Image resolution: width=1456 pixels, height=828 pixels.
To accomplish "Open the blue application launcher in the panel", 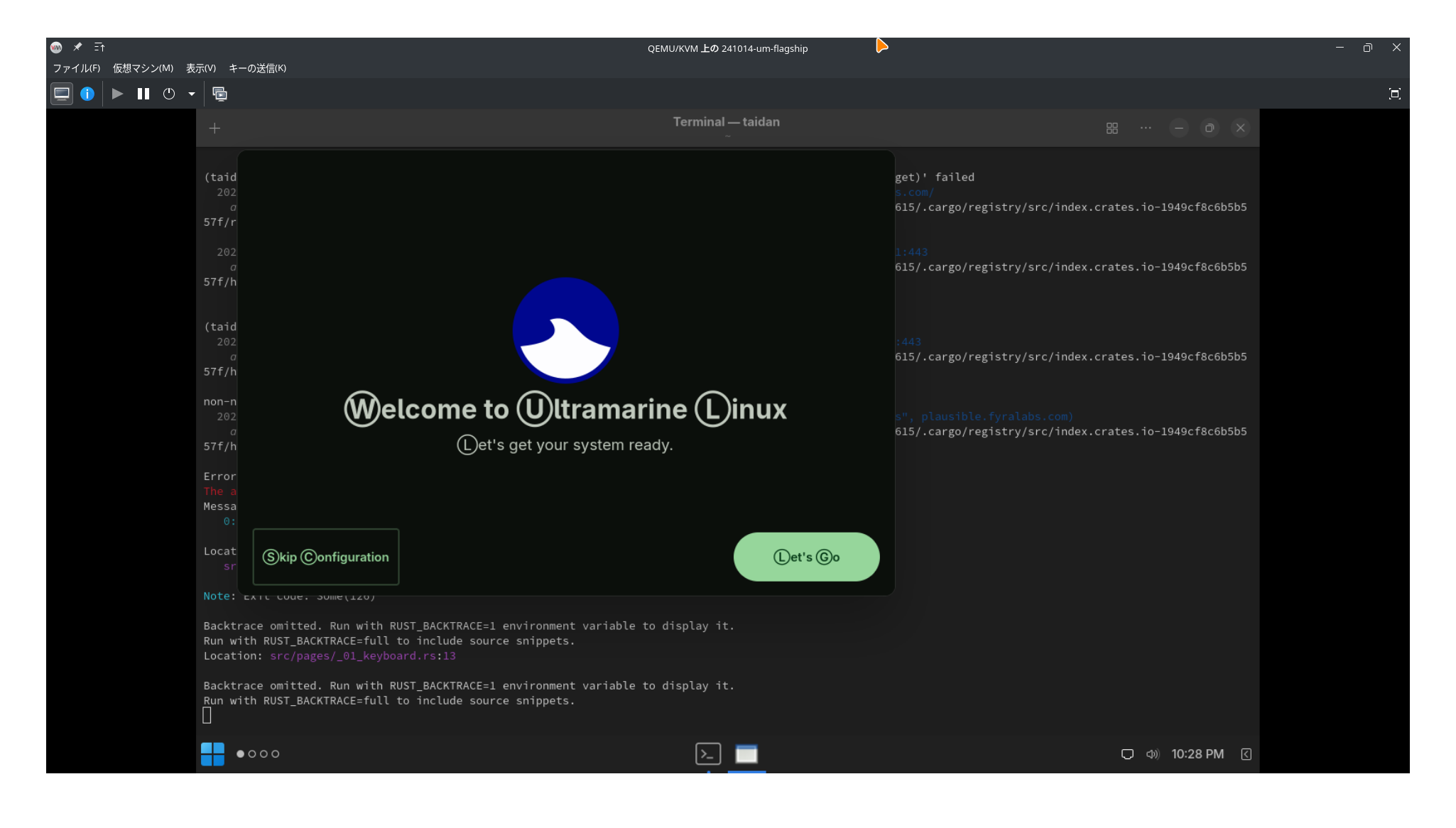I will pos(212,753).
